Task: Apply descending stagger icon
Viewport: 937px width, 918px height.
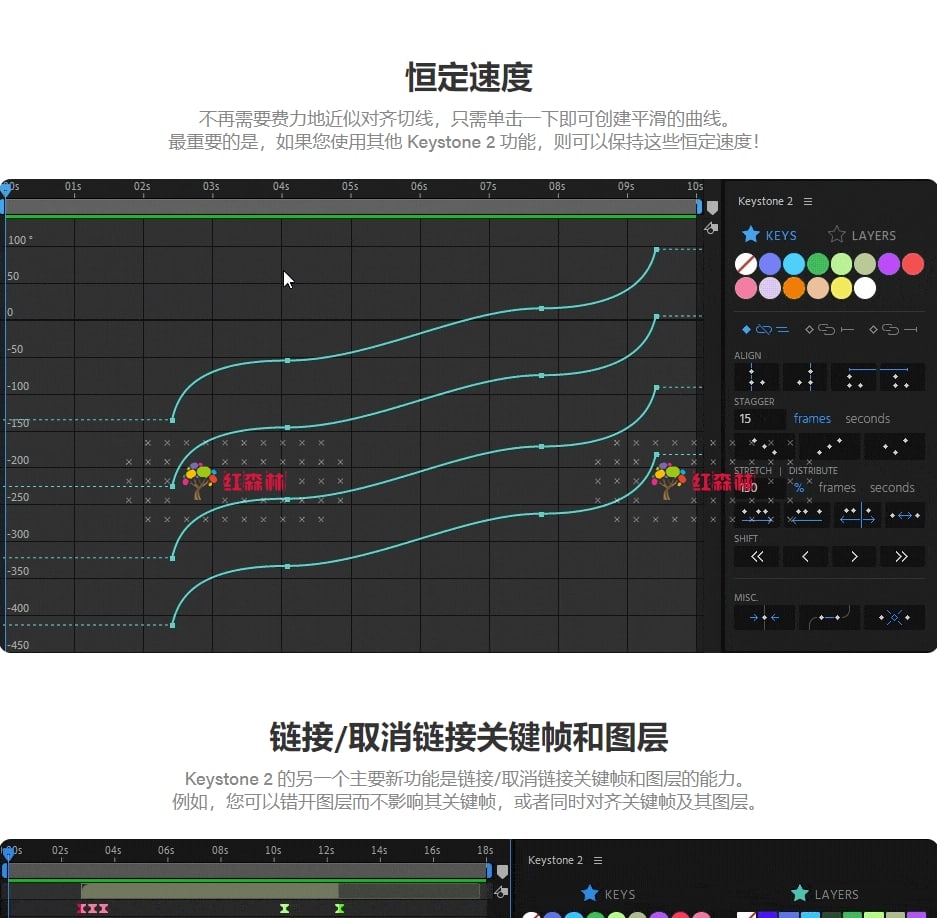Action: click(764, 446)
